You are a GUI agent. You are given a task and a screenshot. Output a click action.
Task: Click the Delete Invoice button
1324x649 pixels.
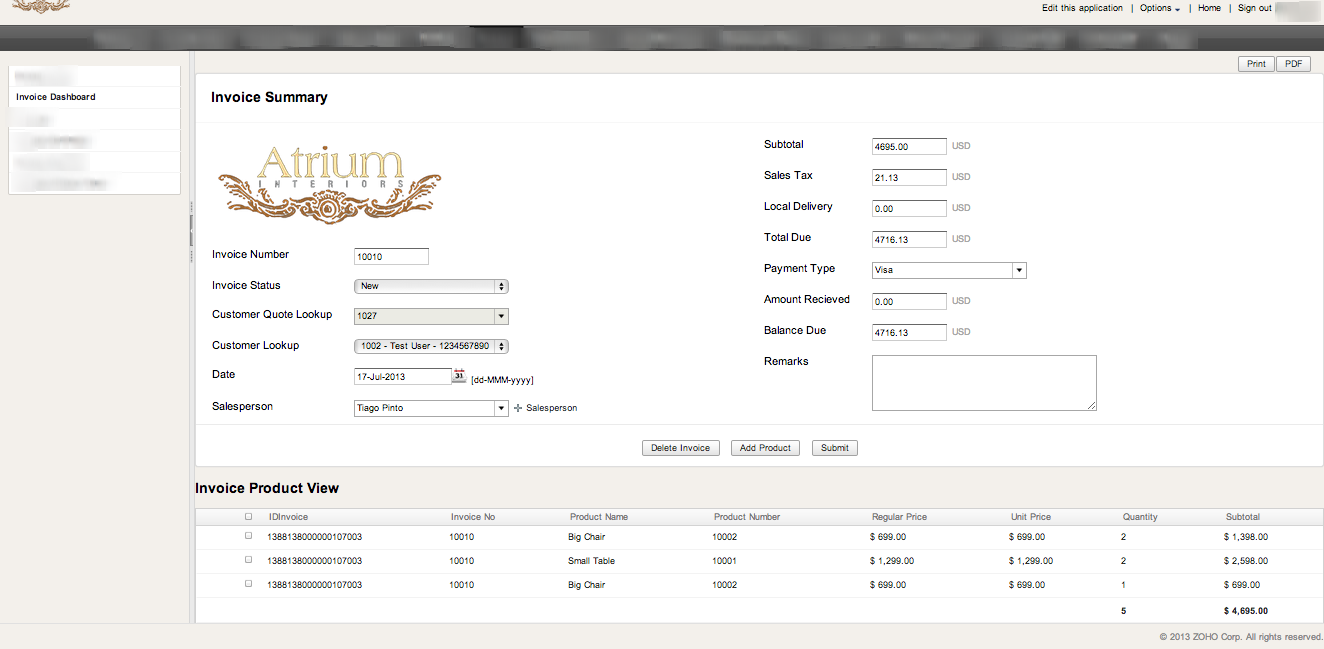pyautogui.click(x=680, y=448)
